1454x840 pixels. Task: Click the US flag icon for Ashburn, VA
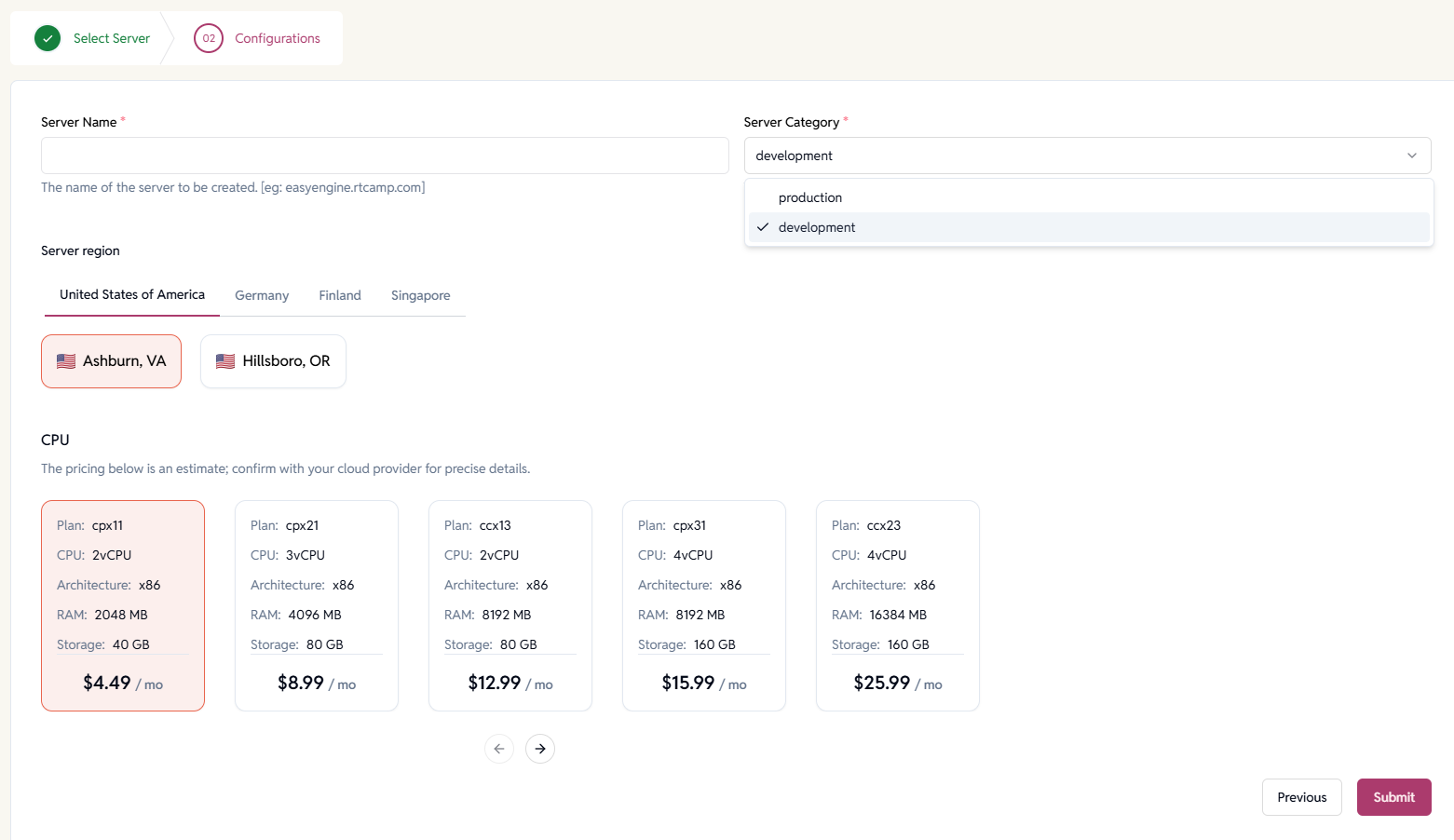click(66, 361)
